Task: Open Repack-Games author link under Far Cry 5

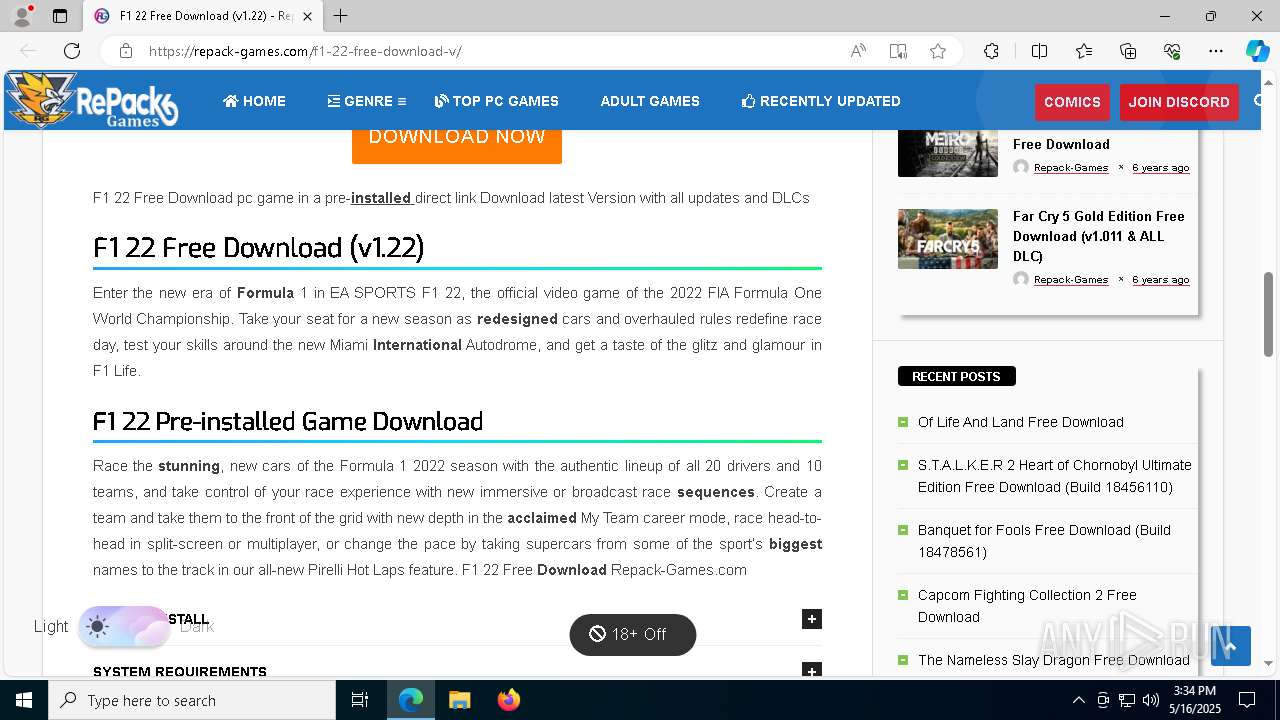Action: pos(1071,280)
